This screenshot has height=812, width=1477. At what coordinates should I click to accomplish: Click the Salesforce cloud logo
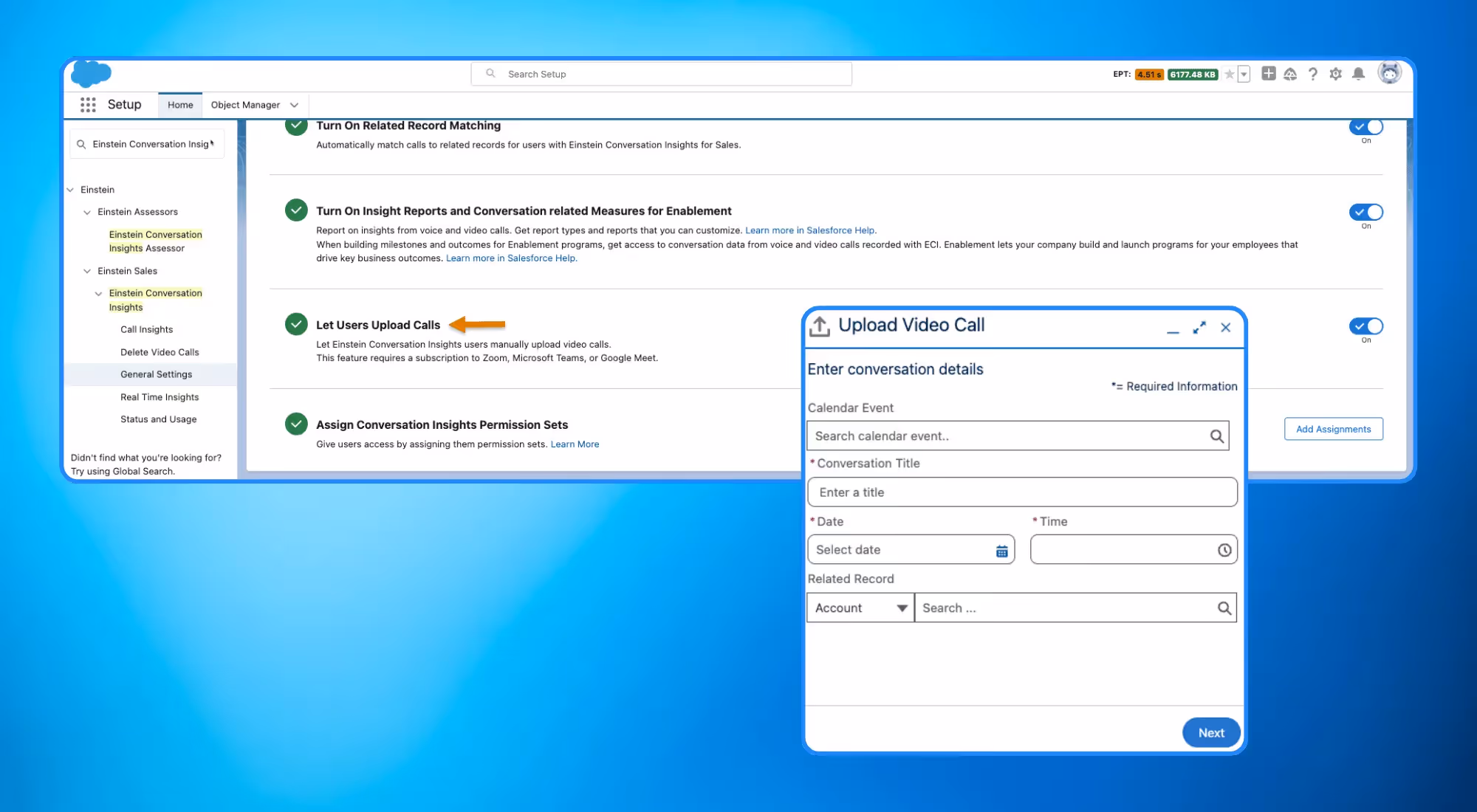(91, 74)
